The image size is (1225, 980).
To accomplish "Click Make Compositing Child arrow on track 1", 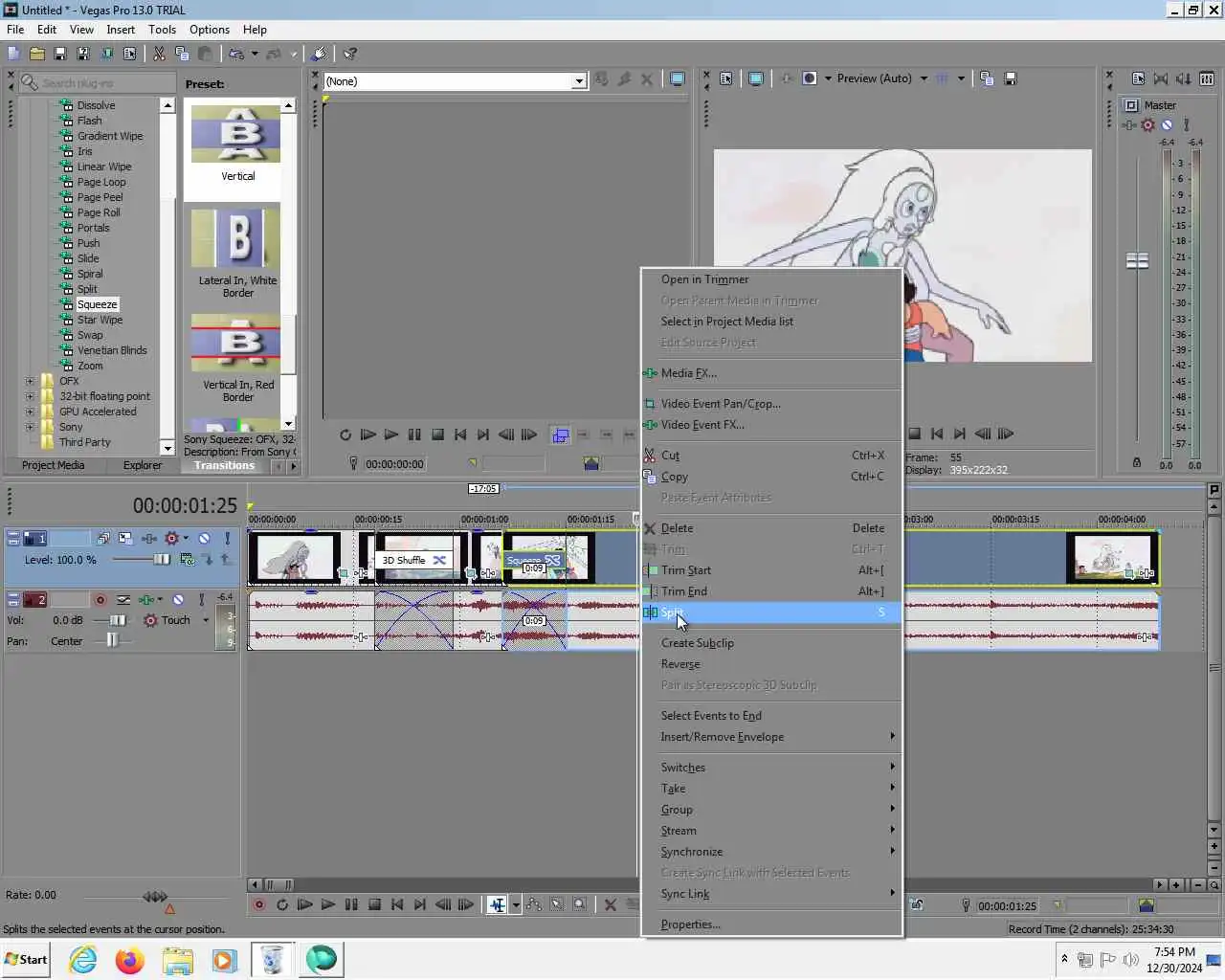I will (208, 560).
